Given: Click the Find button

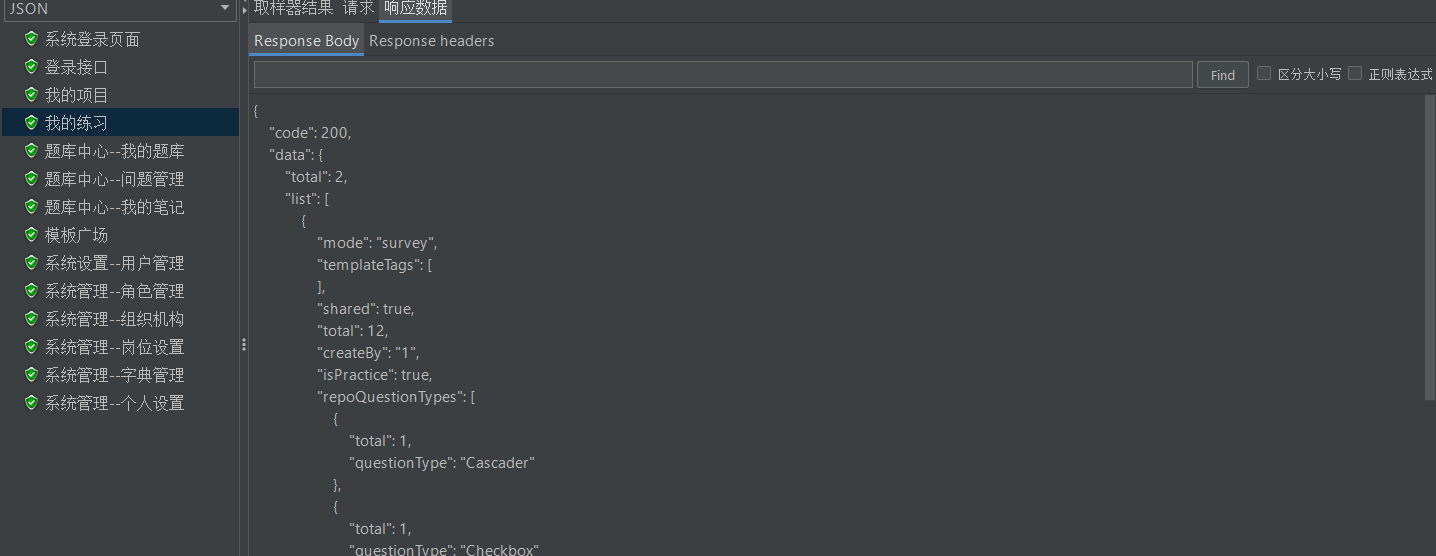Looking at the screenshot, I should point(1223,75).
